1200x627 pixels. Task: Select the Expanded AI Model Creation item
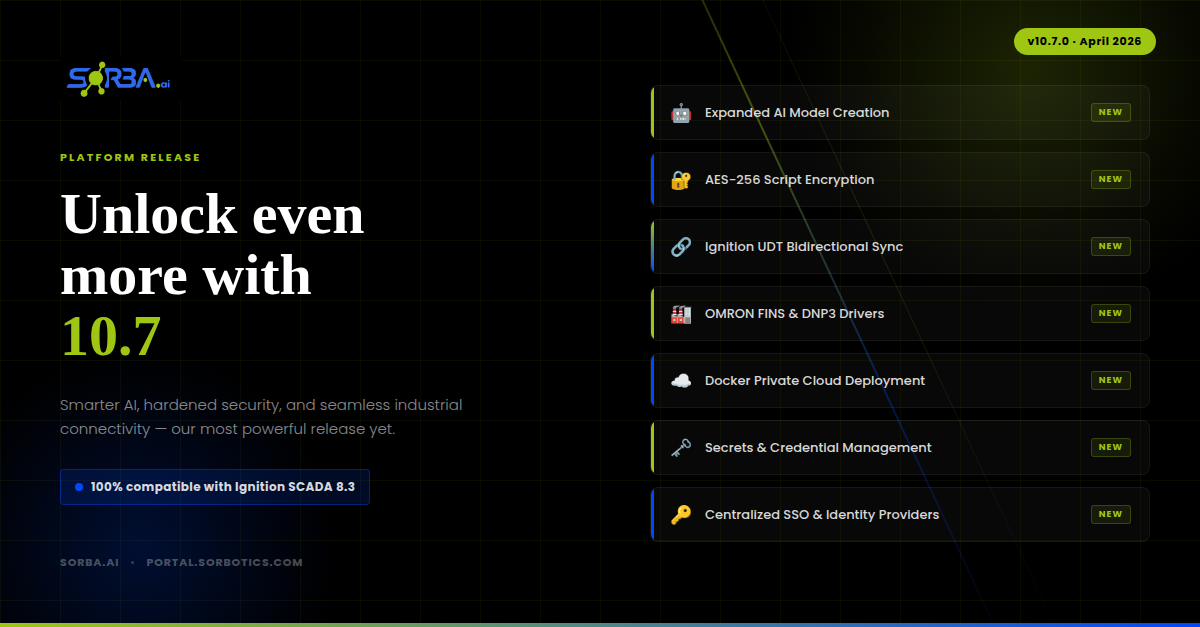click(797, 113)
